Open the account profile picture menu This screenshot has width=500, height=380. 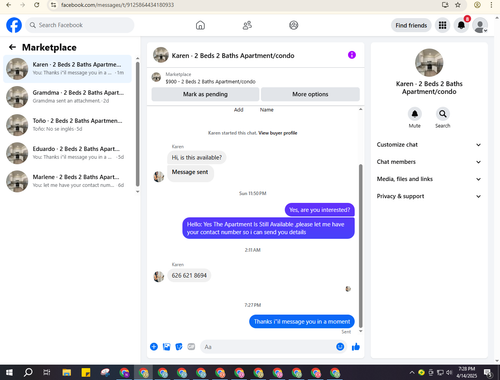coord(480,25)
